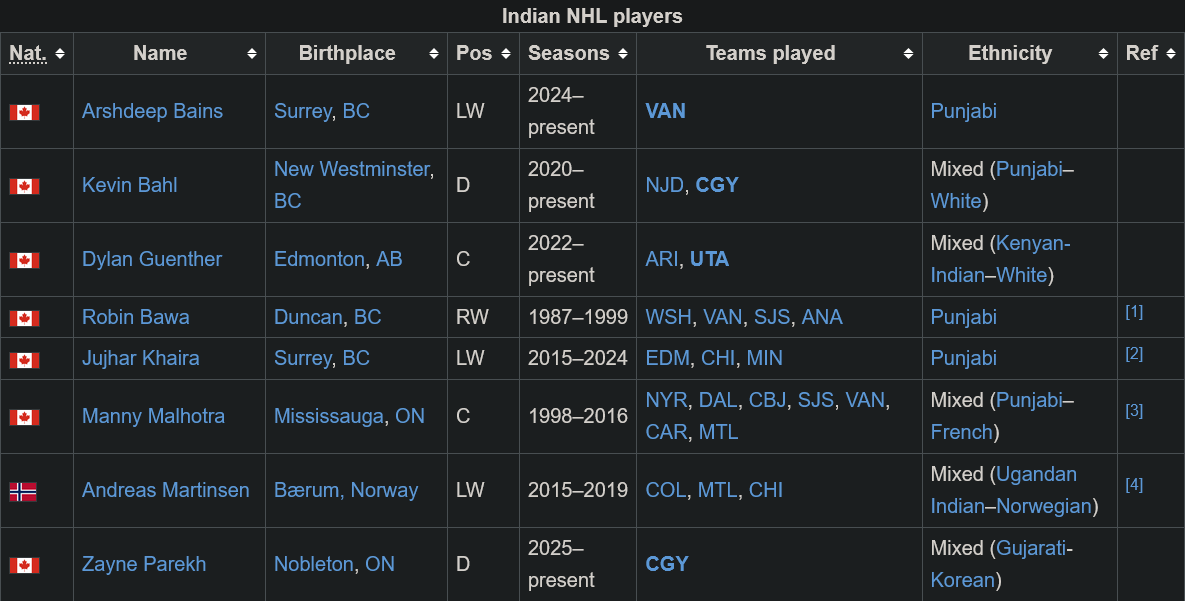Open Manny Malhotra's player page

[x=153, y=416]
